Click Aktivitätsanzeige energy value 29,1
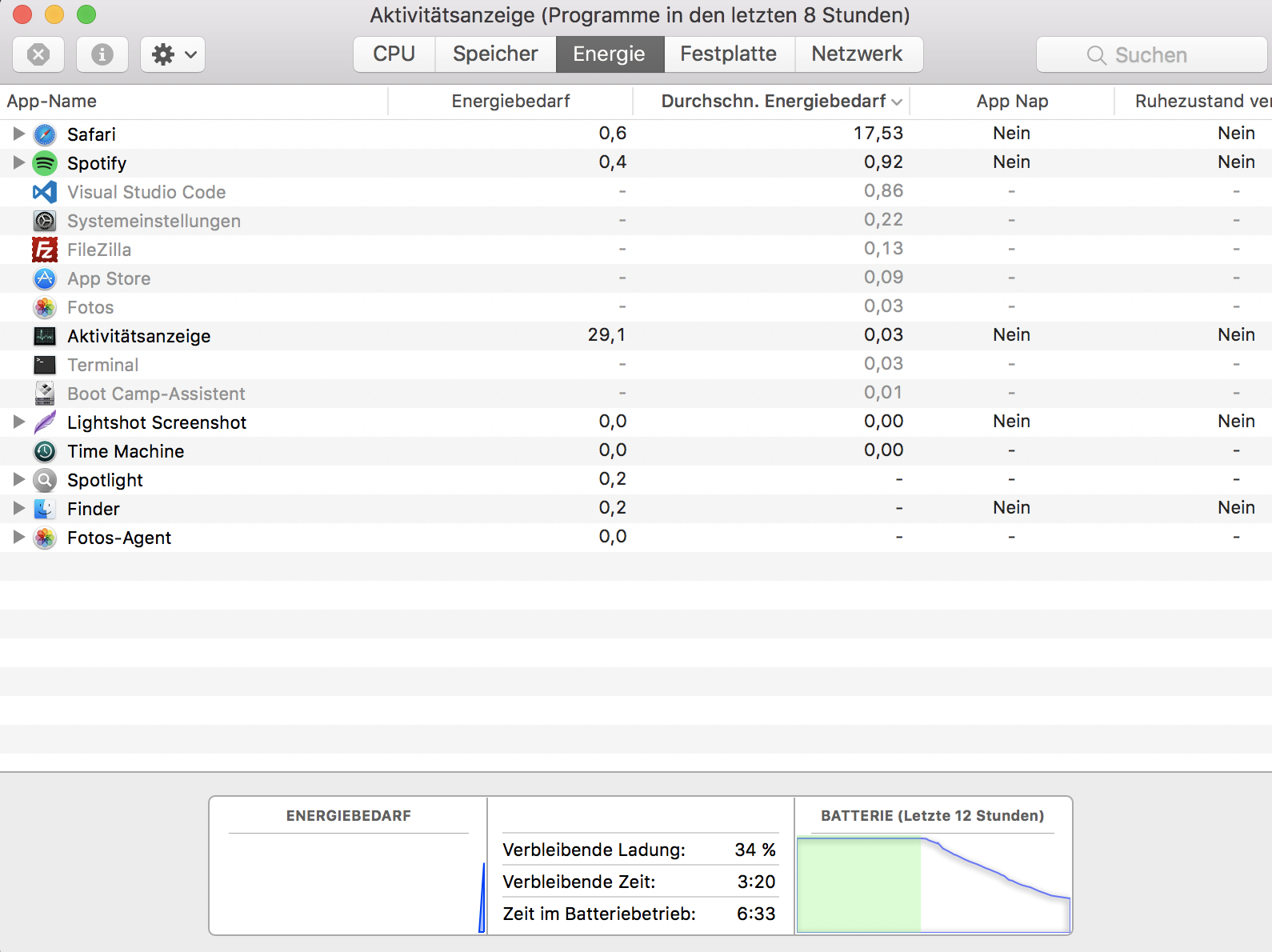1272x952 pixels. 606,335
